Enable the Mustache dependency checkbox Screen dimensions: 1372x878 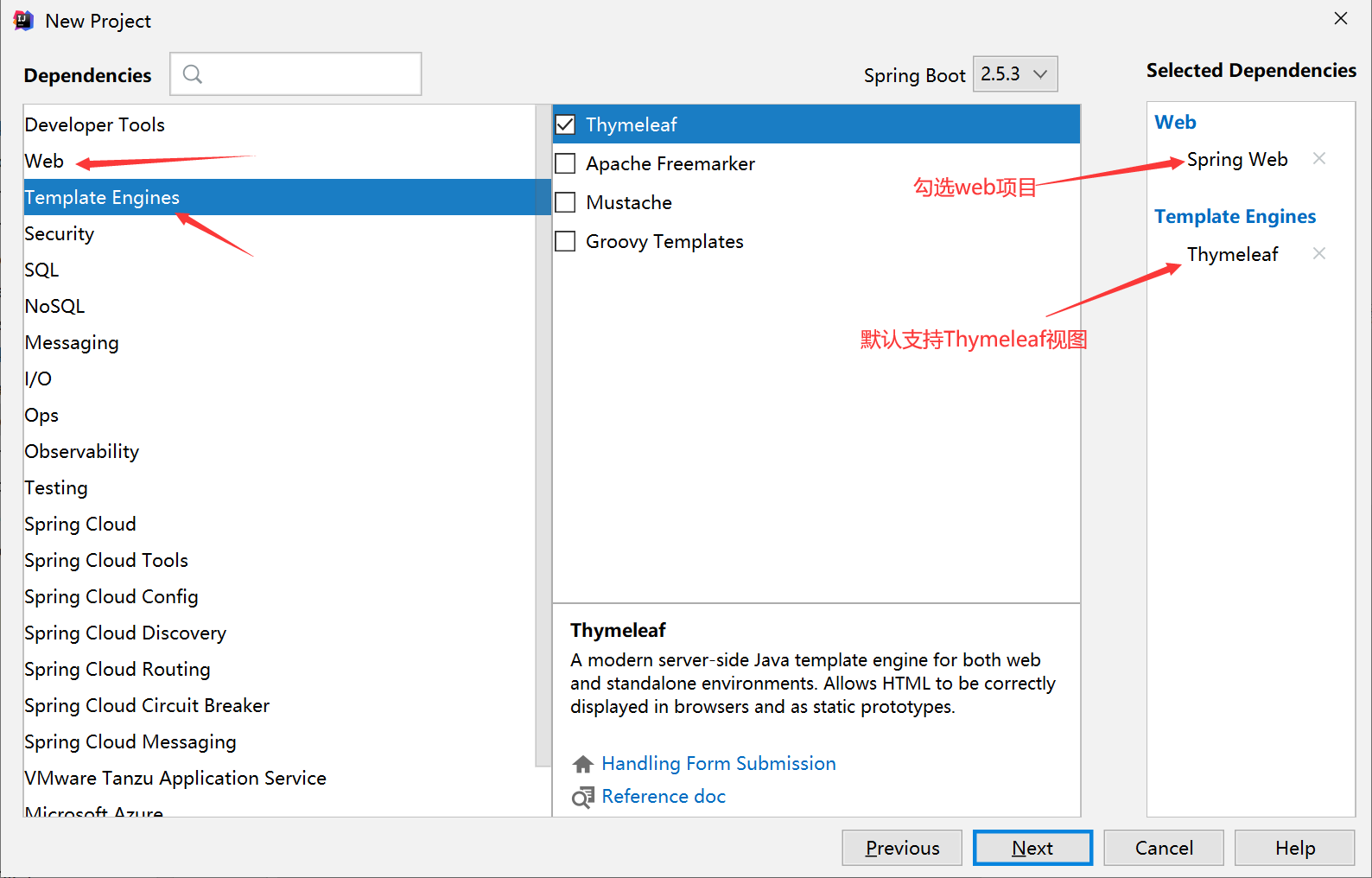(x=565, y=202)
